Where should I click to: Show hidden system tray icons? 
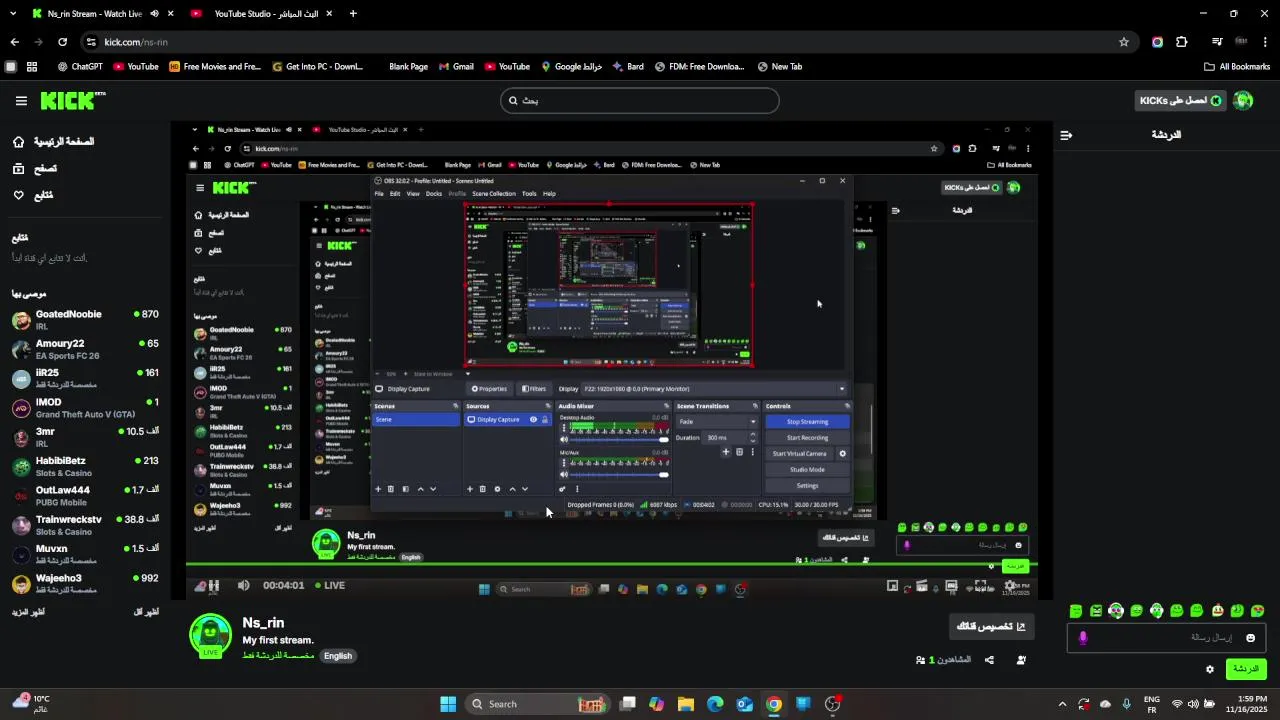click(1062, 704)
